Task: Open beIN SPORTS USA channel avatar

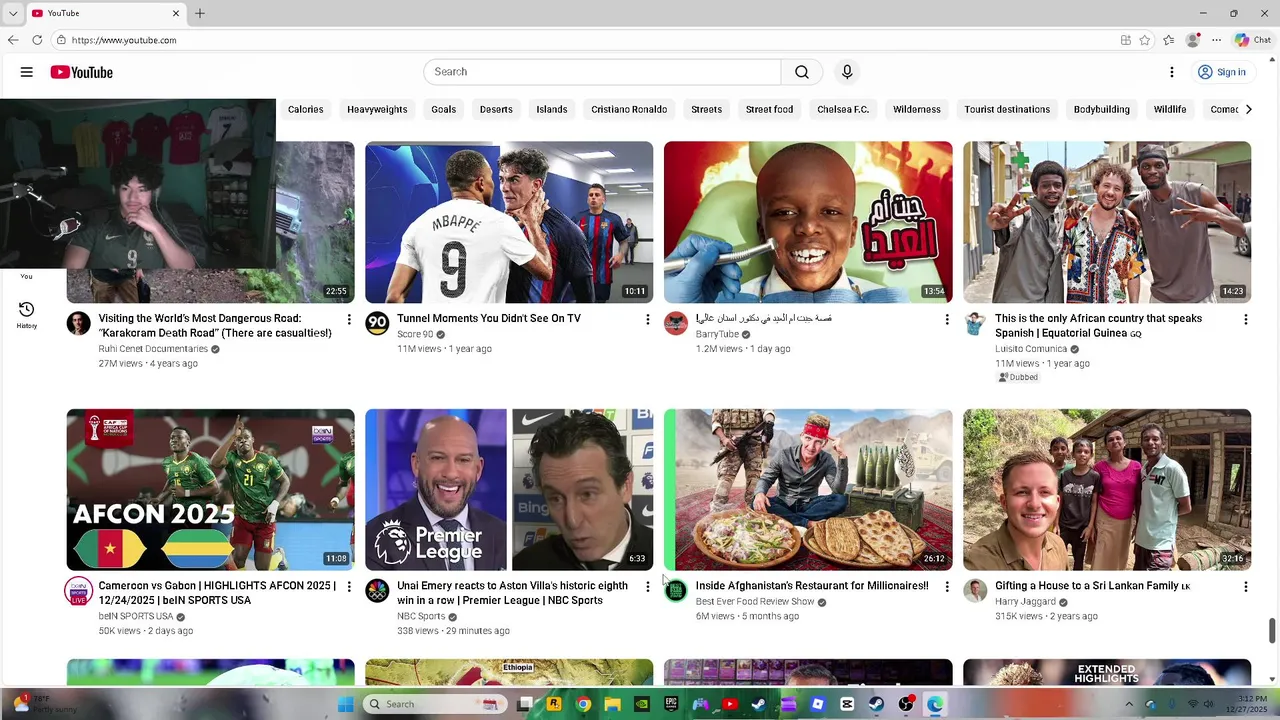Action: pos(78,591)
